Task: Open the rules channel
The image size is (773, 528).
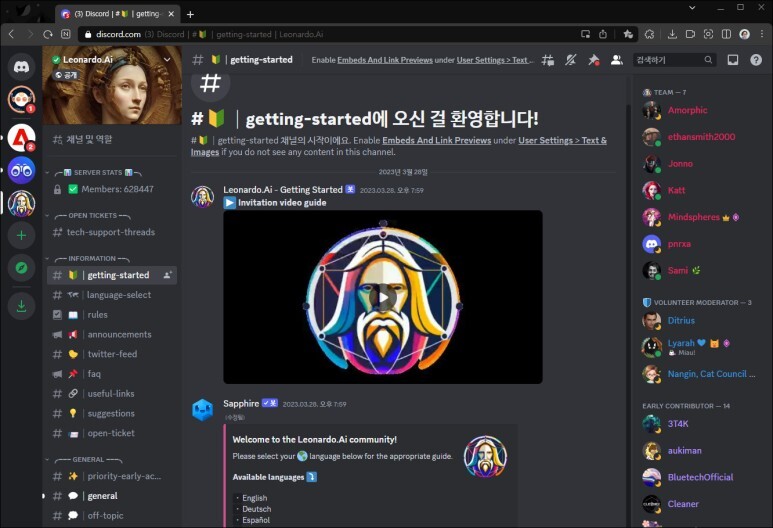Action: click(x=112, y=315)
